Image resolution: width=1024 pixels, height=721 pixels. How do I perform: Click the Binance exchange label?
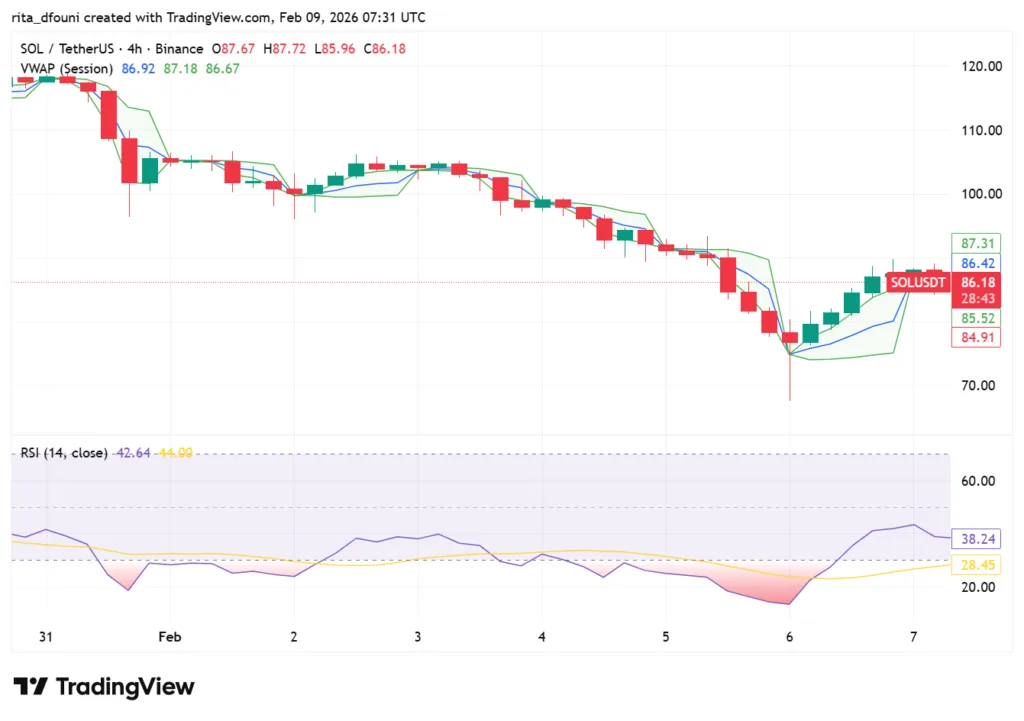pyautogui.click(x=179, y=48)
